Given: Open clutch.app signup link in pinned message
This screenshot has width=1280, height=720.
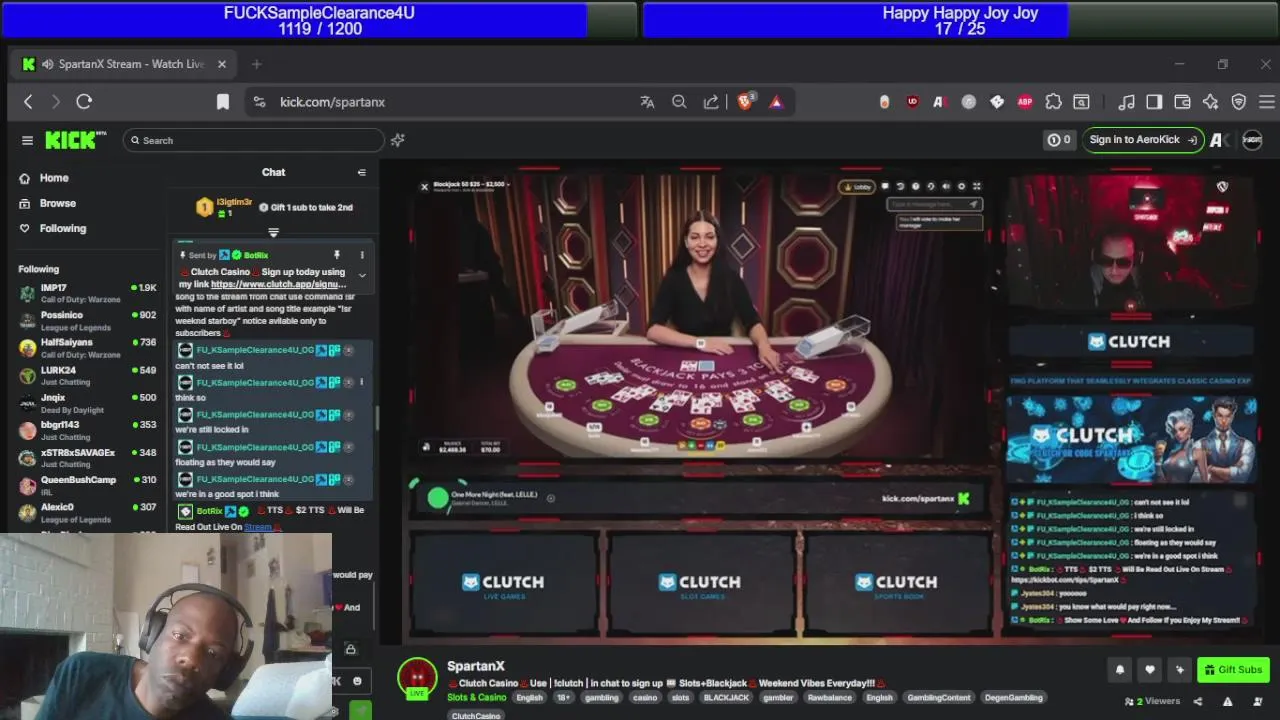Looking at the screenshot, I should pyautogui.click(x=279, y=284).
